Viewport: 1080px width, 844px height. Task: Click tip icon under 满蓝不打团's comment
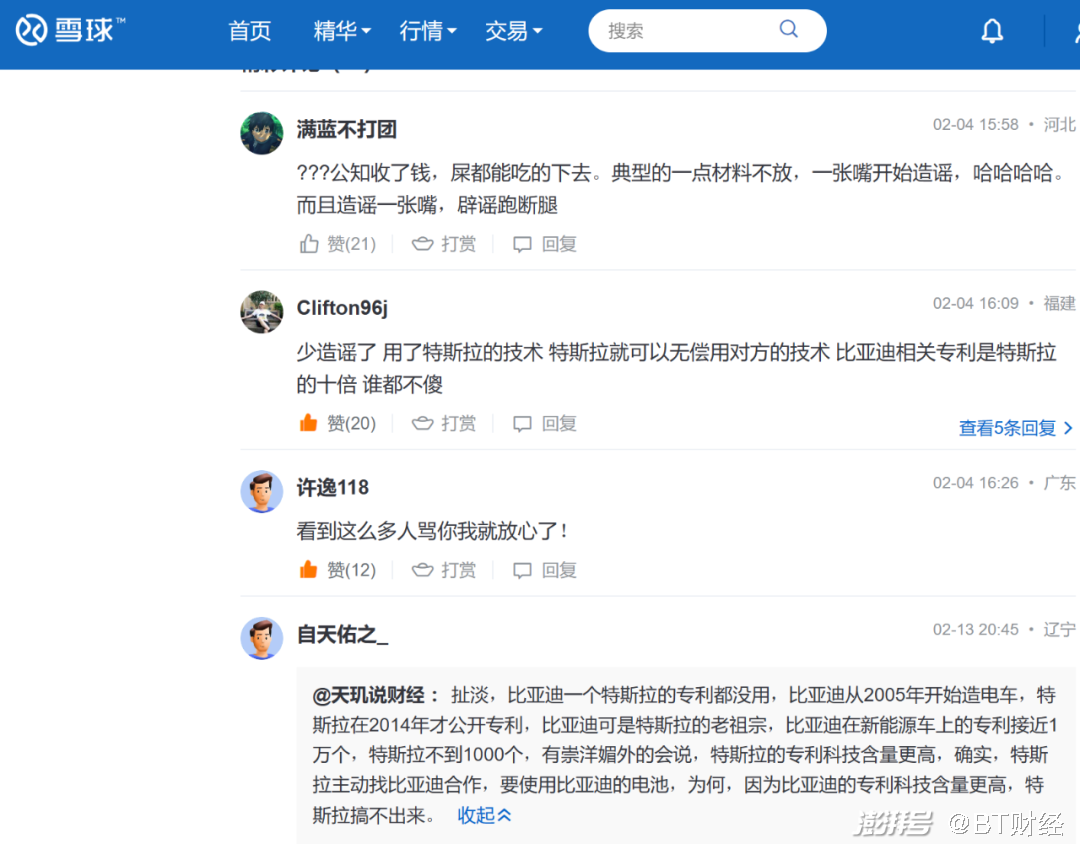pyautogui.click(x=422, y=244)
